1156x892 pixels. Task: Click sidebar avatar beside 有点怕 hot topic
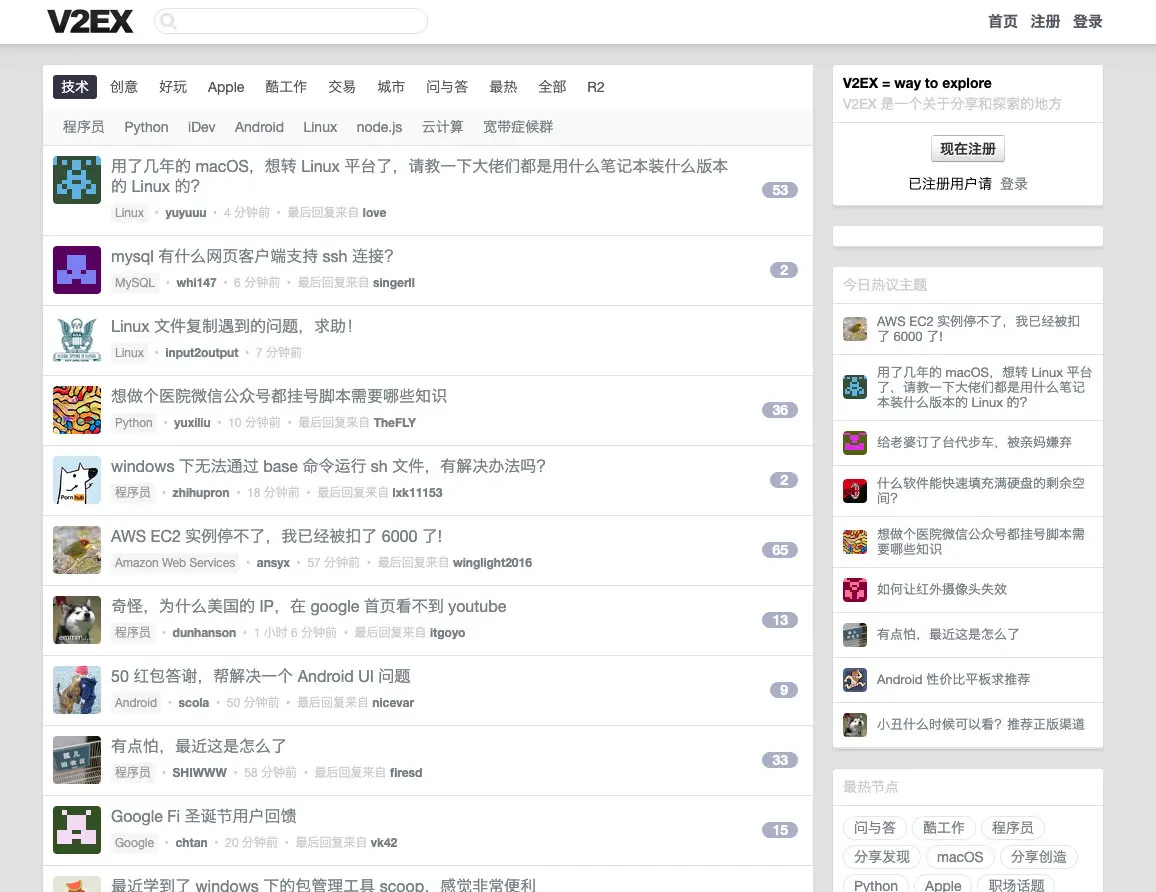[855, 635]
